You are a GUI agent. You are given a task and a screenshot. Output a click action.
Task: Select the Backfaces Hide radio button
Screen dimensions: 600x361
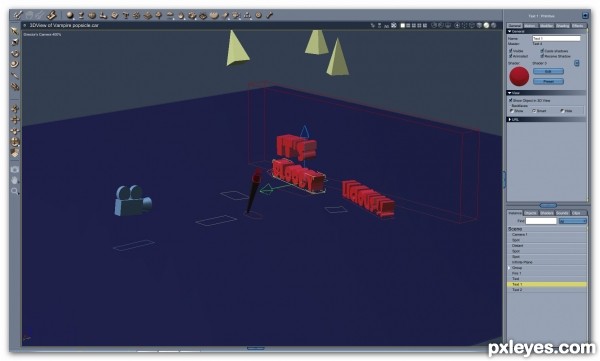562,111
